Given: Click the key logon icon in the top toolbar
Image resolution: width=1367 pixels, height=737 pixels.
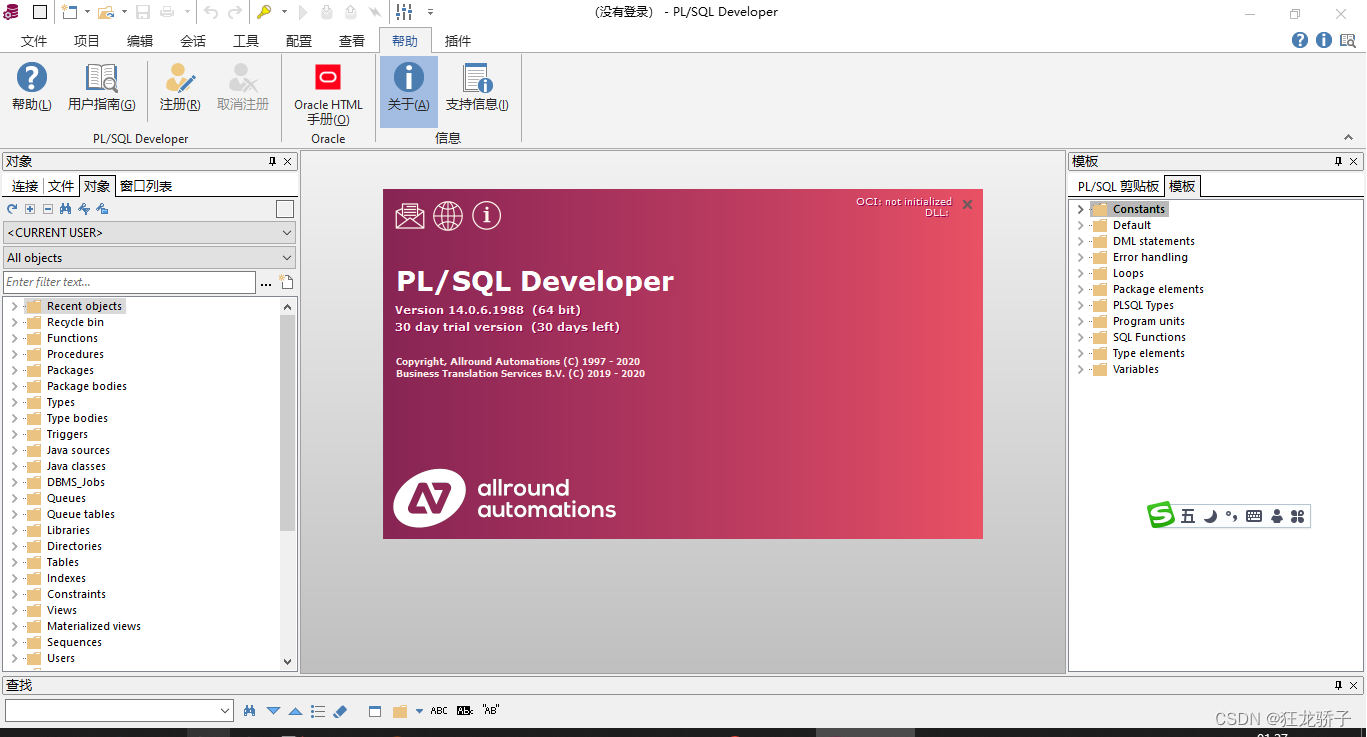Looking at the screenshot, I should [x=264, y=12].
